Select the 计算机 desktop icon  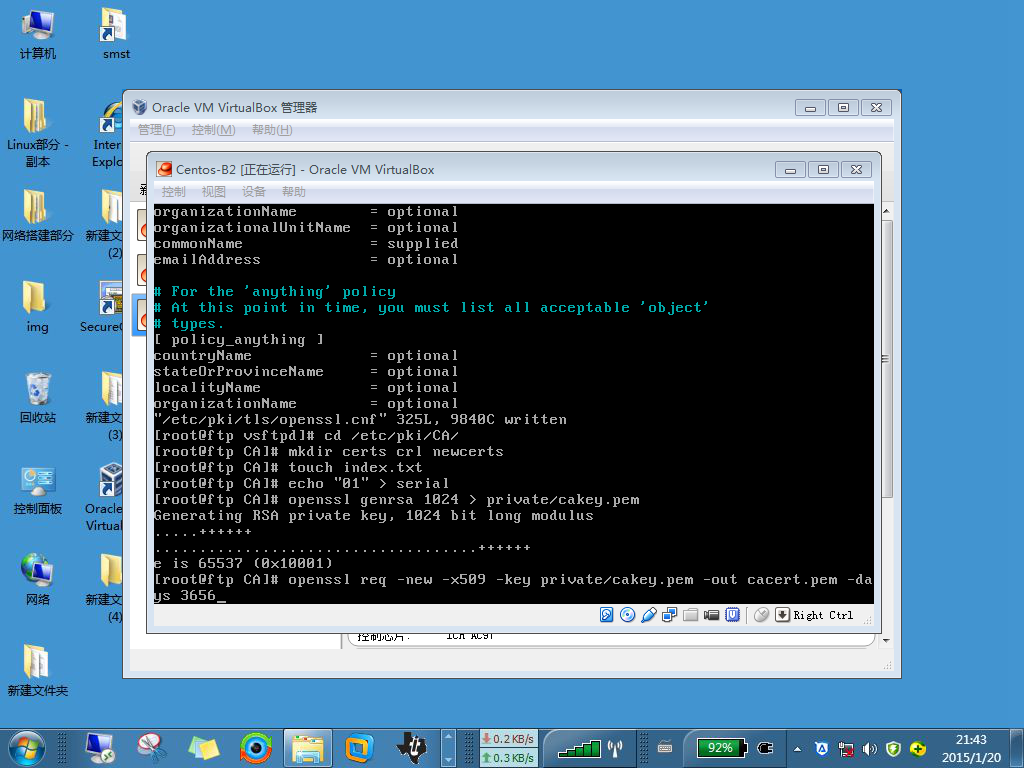tap(37, 35)
